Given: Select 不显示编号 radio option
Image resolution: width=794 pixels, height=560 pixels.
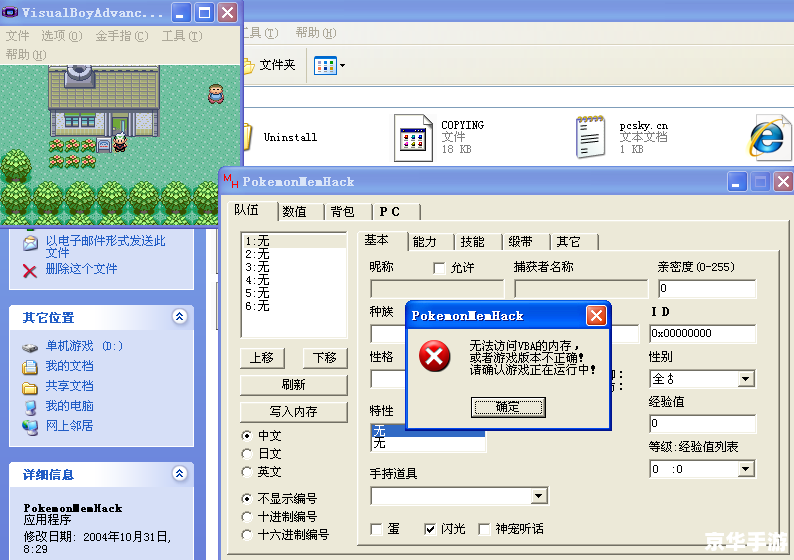Looking at the screenshot, I should point(247,499).
